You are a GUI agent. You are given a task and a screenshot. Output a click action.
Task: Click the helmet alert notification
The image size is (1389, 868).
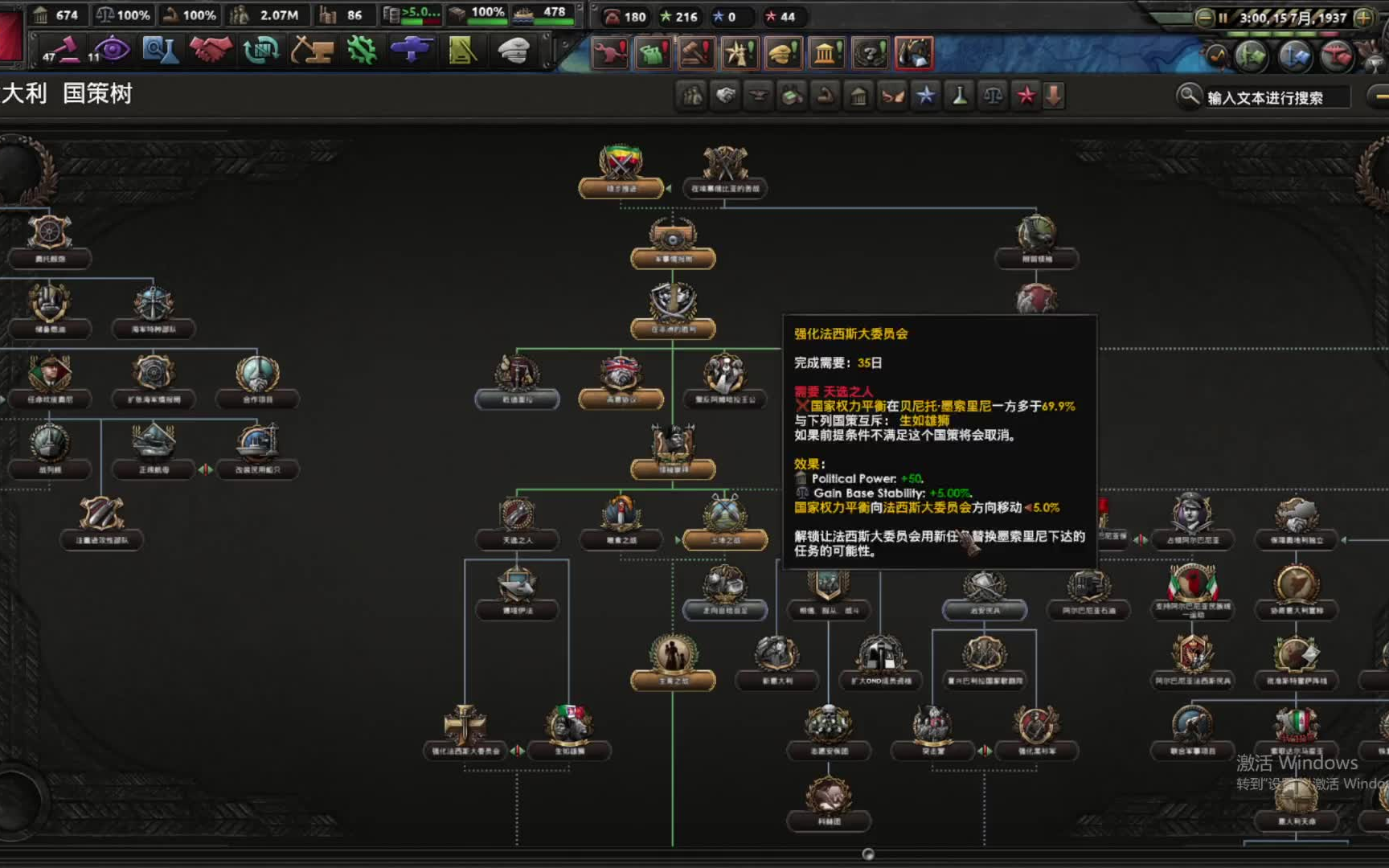[x=783, y=54]
